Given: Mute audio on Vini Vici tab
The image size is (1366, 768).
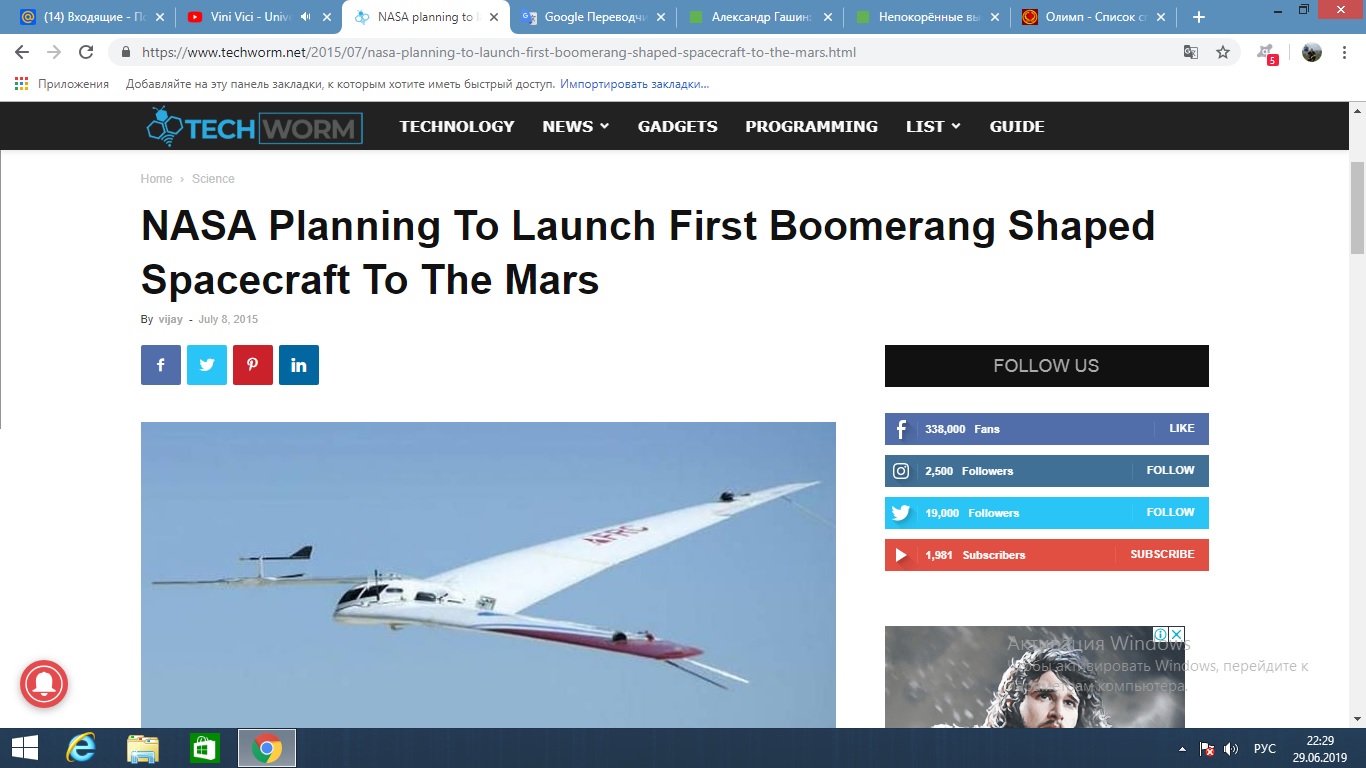Looking at the screenshot, I should (x=306, y=17).
